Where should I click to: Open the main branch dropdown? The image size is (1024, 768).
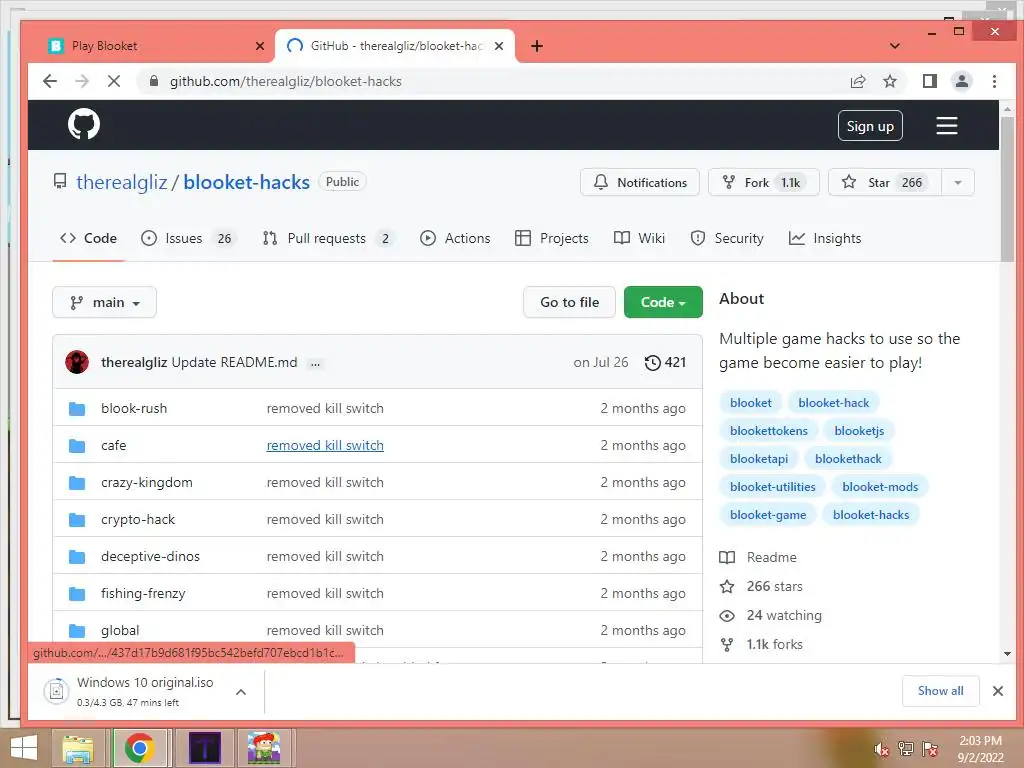point(104,302)
